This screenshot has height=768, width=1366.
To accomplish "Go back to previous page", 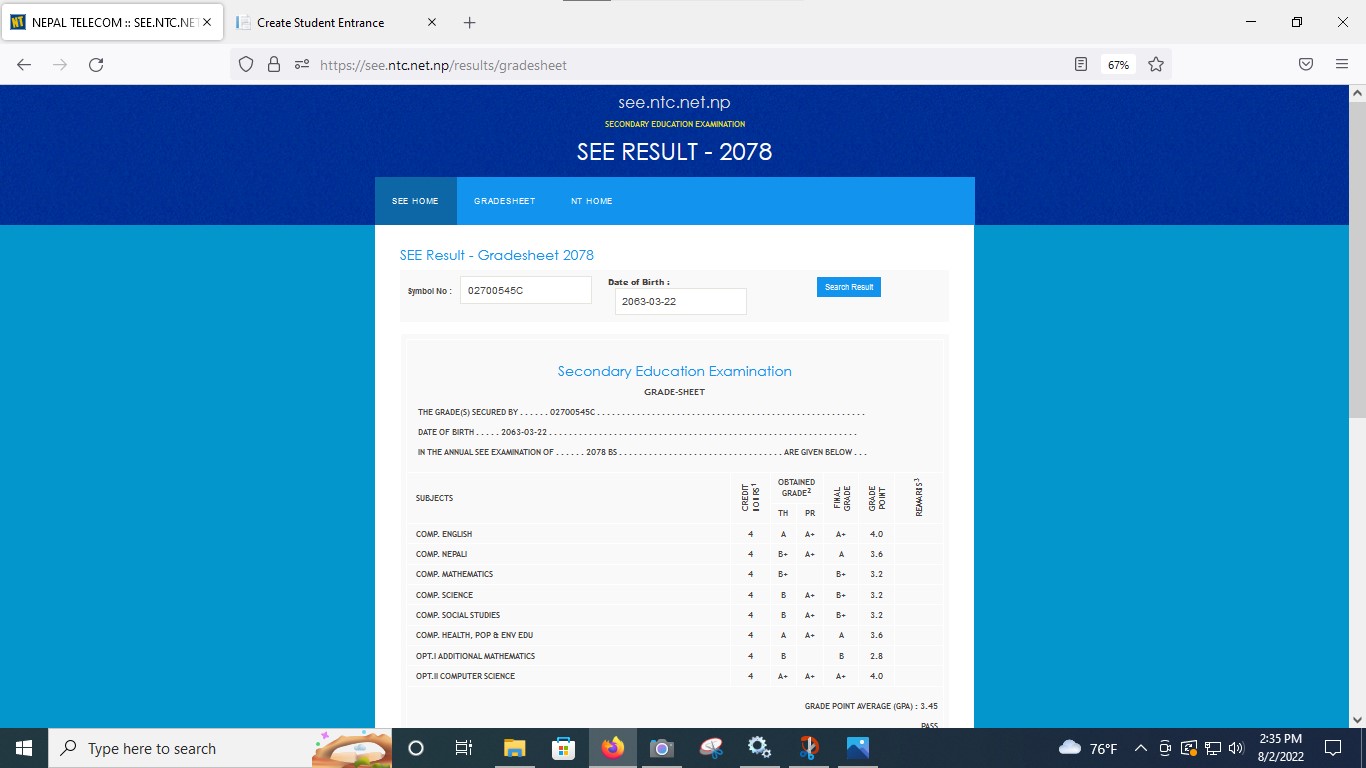I will pos(24,65).
